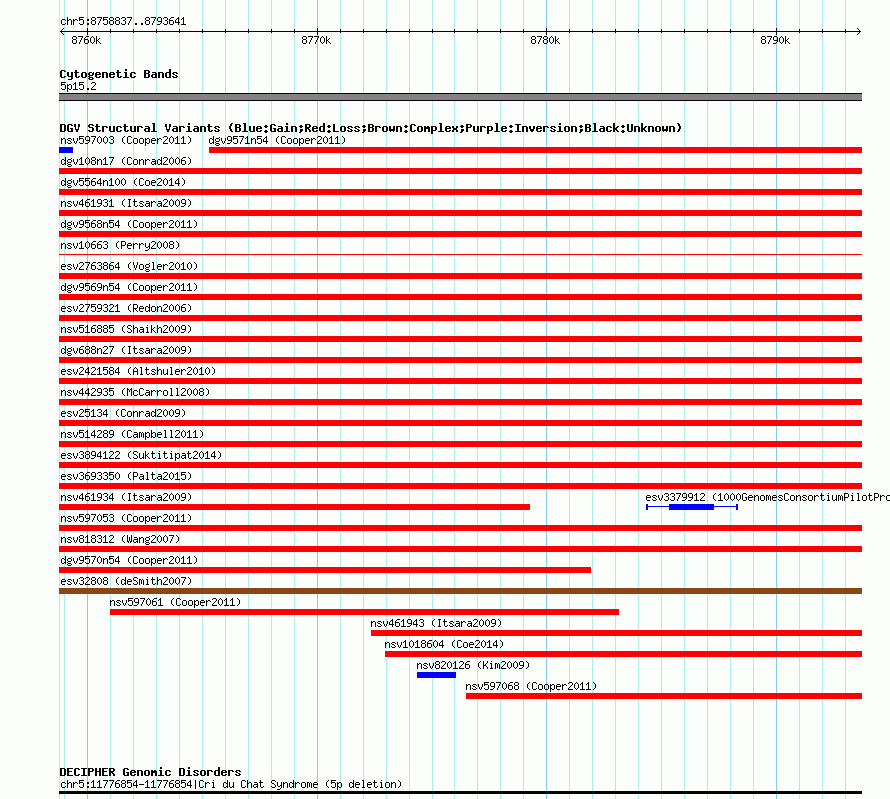Click the gray 5p15.2 cytogenetic band bar
This screenshot has width=890, height=799.
tap(460, 97)
